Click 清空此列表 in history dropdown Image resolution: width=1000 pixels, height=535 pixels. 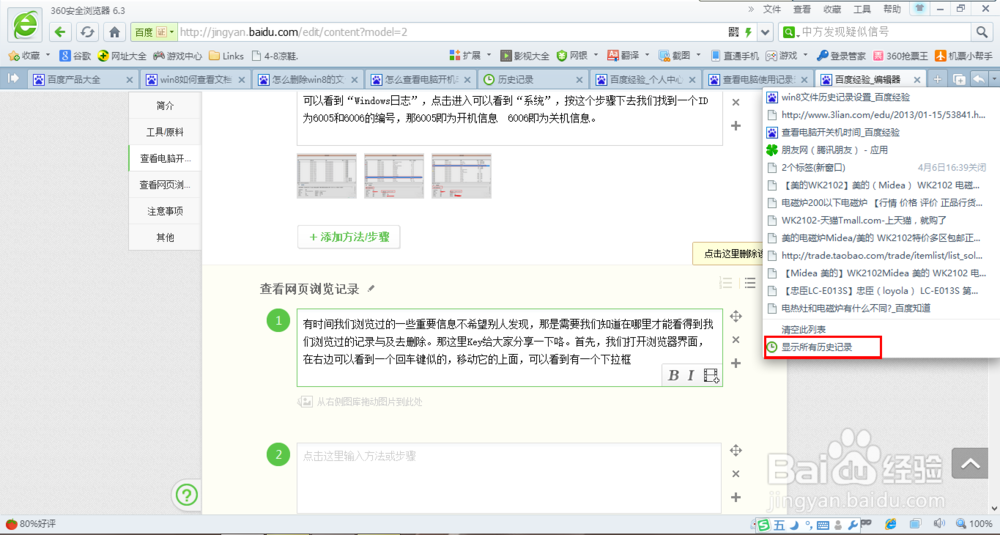click(804, 330)
